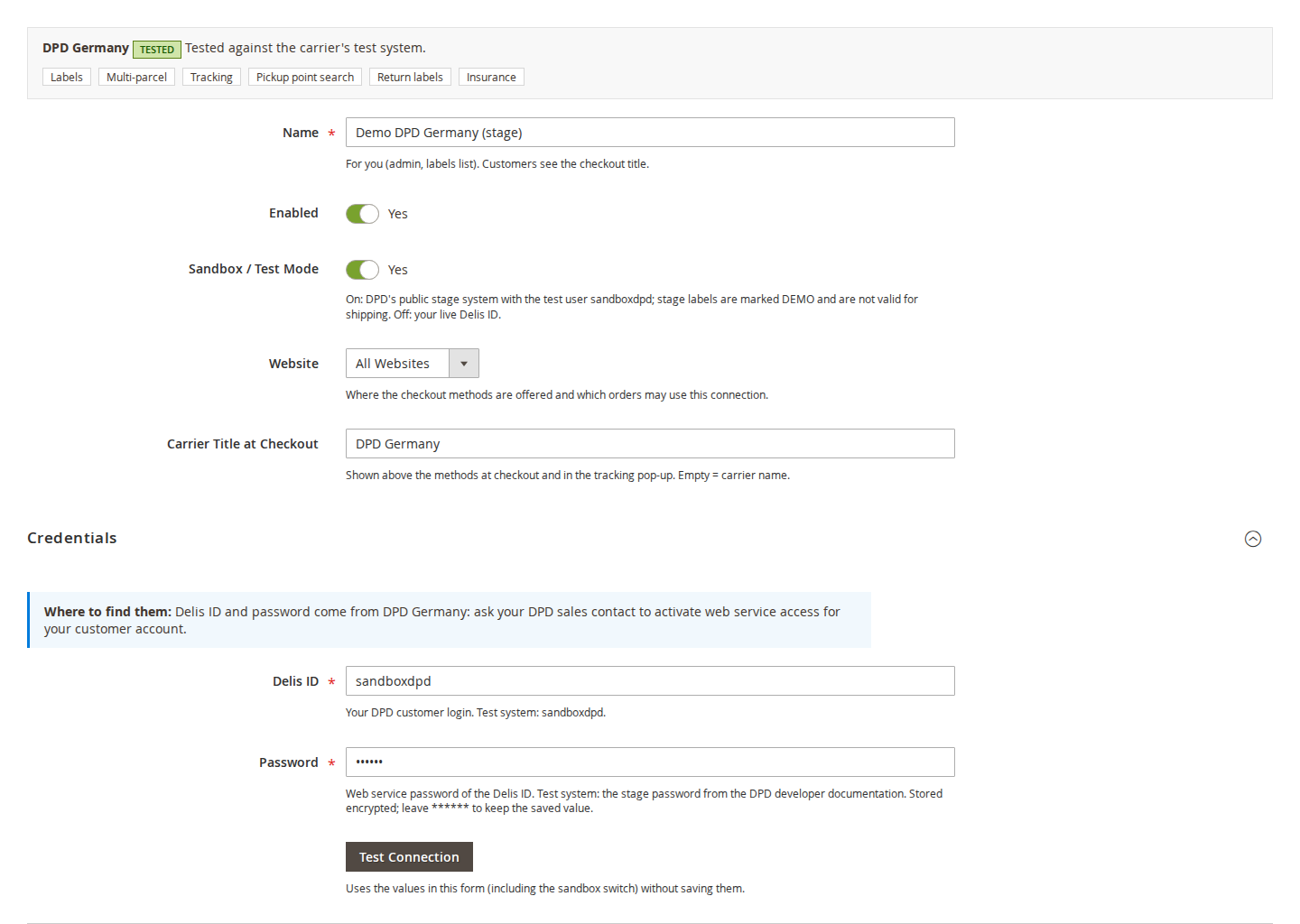This screenshot has height=924, width=1300.
Task: Click the Website field label
Action: coord(293,364)
